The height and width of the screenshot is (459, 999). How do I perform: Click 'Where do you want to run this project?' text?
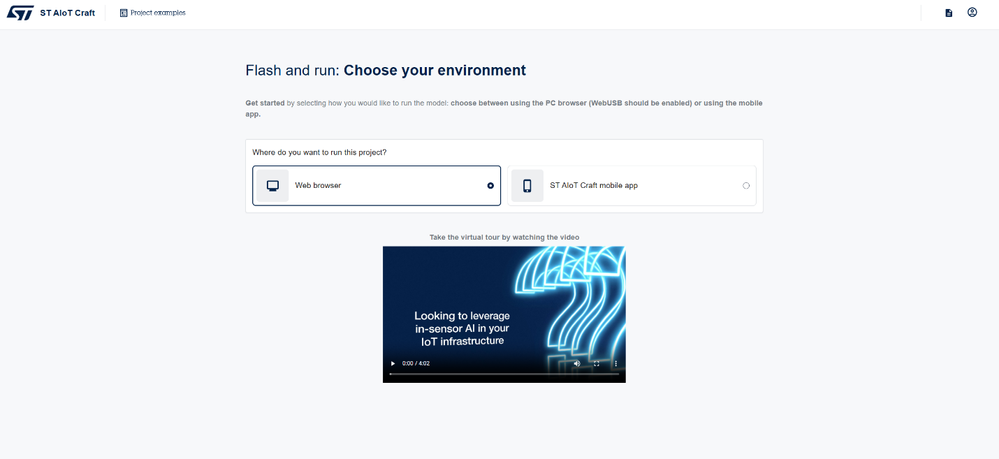coord(319,152)
